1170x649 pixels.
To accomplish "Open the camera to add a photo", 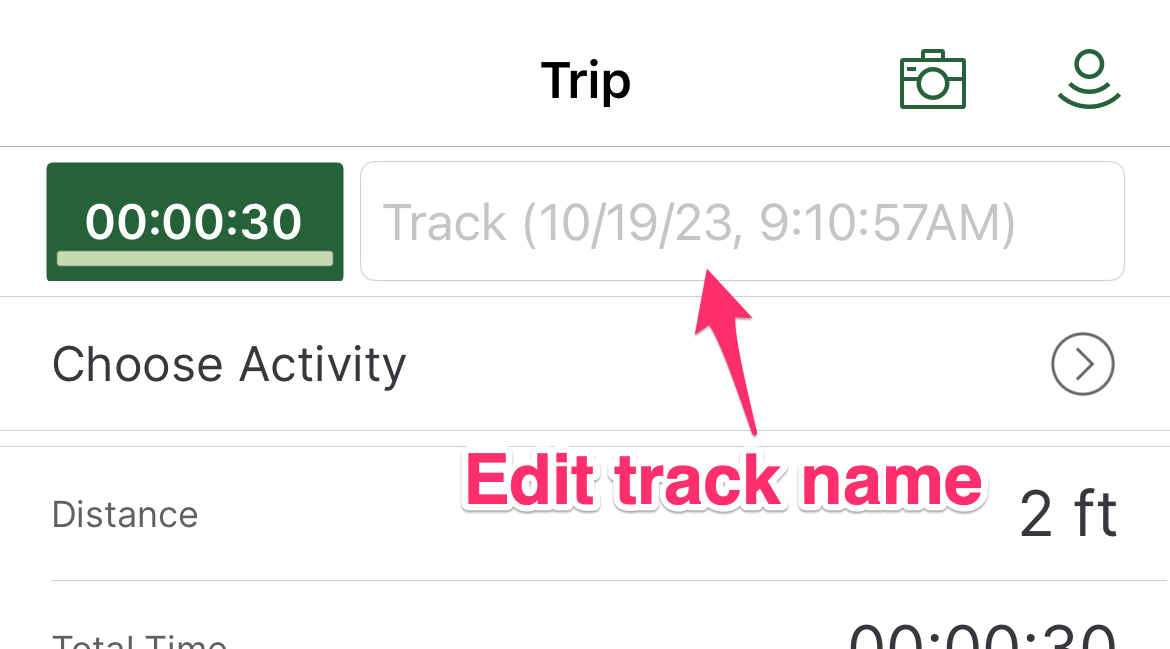I will pos(933,79).
